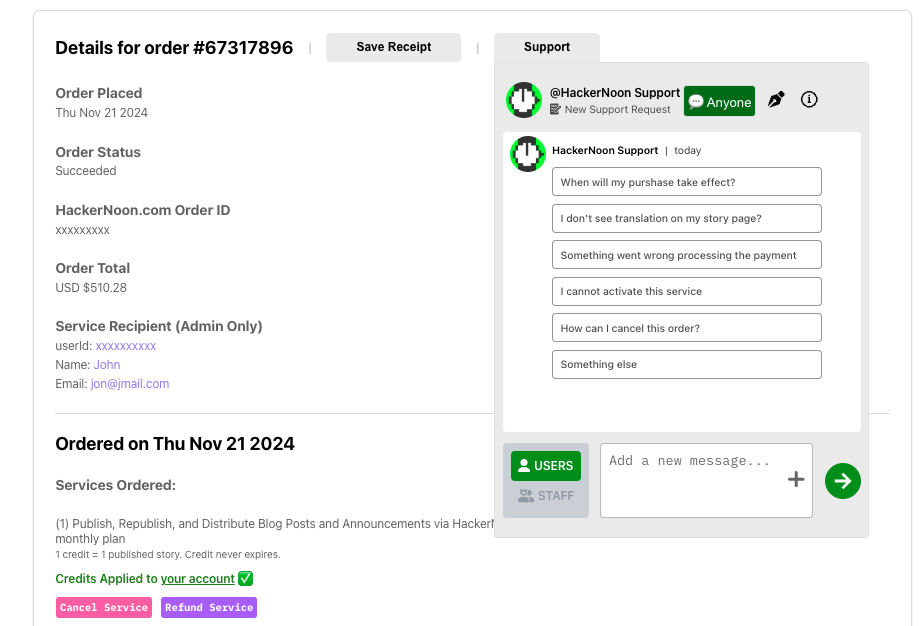
Task: Open the info circle icon in chat header
Action: [x=810, y=100]
